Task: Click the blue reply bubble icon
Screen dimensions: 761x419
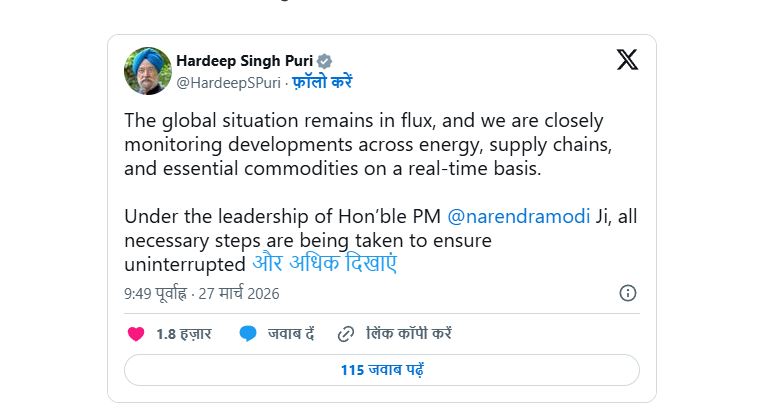Action: pyautogui.click(x=248, y=334)
